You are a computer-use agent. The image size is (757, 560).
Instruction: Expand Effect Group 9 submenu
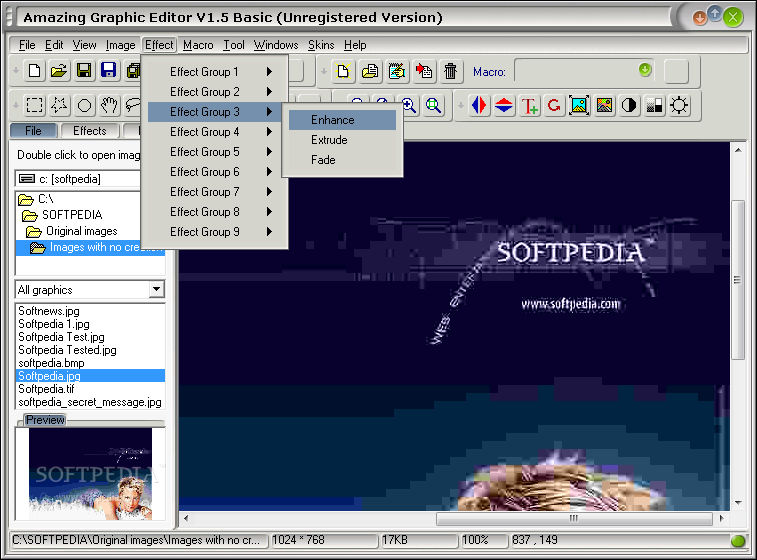click(x=214, y=232)
